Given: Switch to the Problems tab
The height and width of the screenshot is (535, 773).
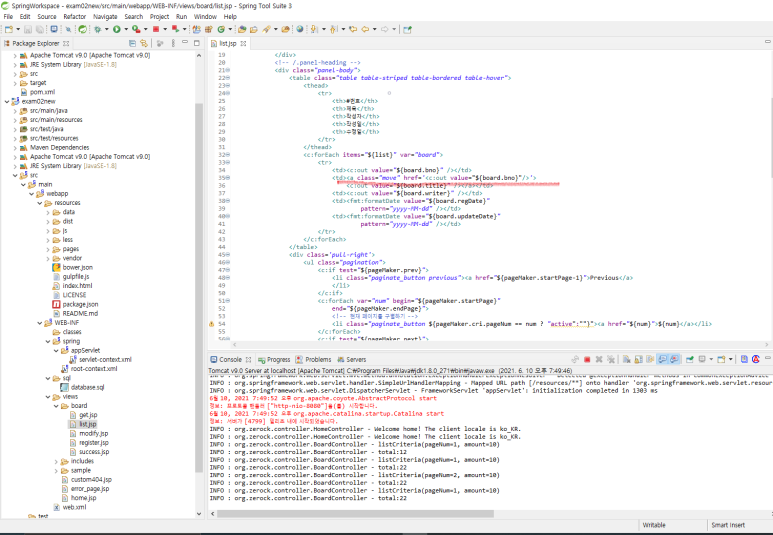Looking at the screenshot, I should click(313, 359).
